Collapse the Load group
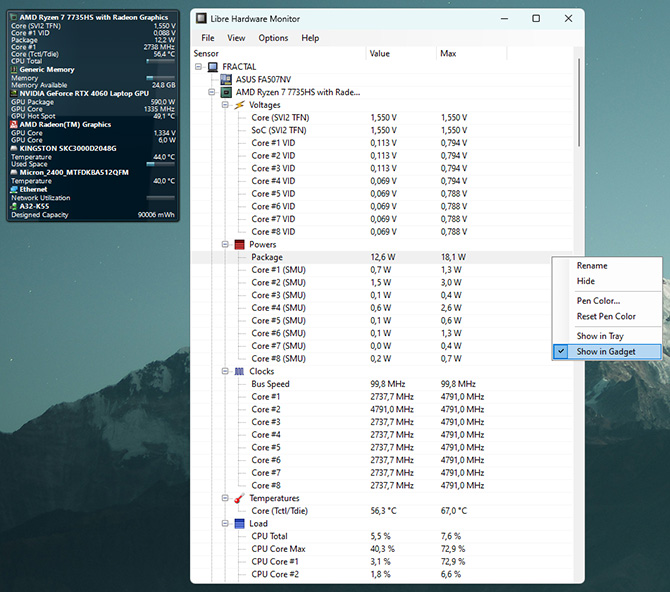 pyautogui.click(x=225, y=524)
